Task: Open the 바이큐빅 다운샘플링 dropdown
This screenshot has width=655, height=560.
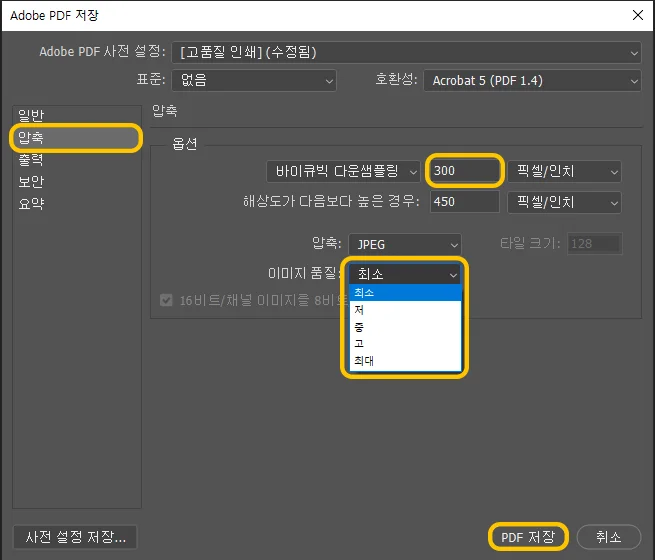Action: (x=343, y=171)
